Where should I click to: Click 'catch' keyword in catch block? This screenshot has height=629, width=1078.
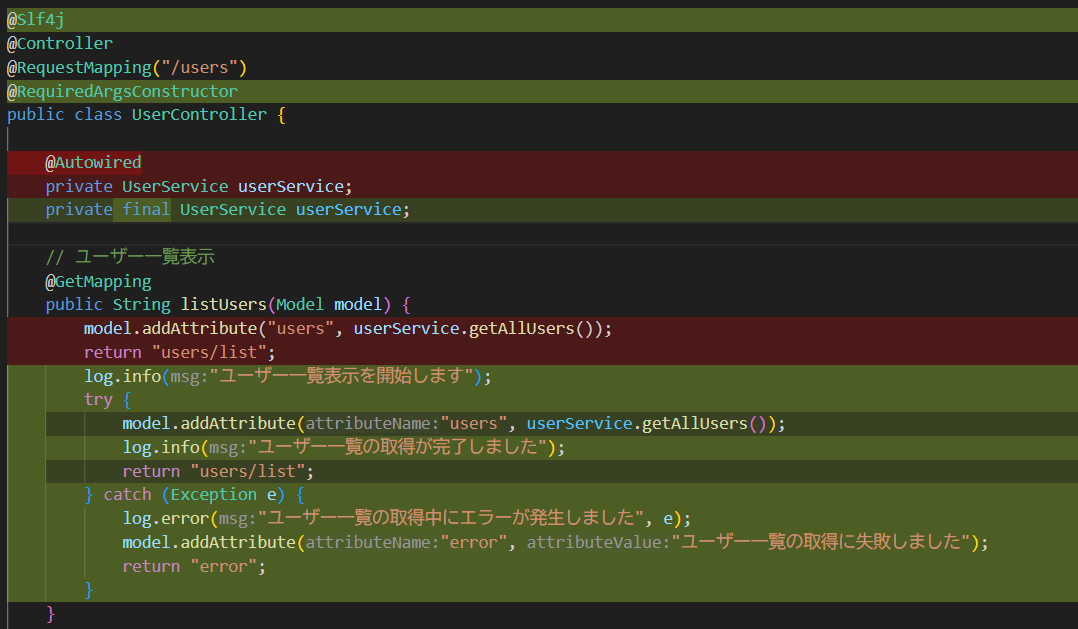coord(127,495)
